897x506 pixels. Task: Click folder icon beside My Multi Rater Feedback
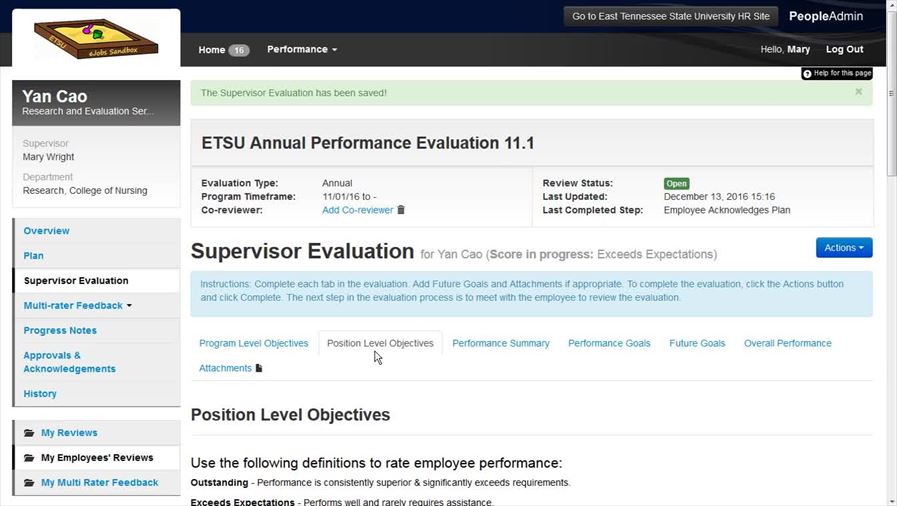[x=29, y=483]
